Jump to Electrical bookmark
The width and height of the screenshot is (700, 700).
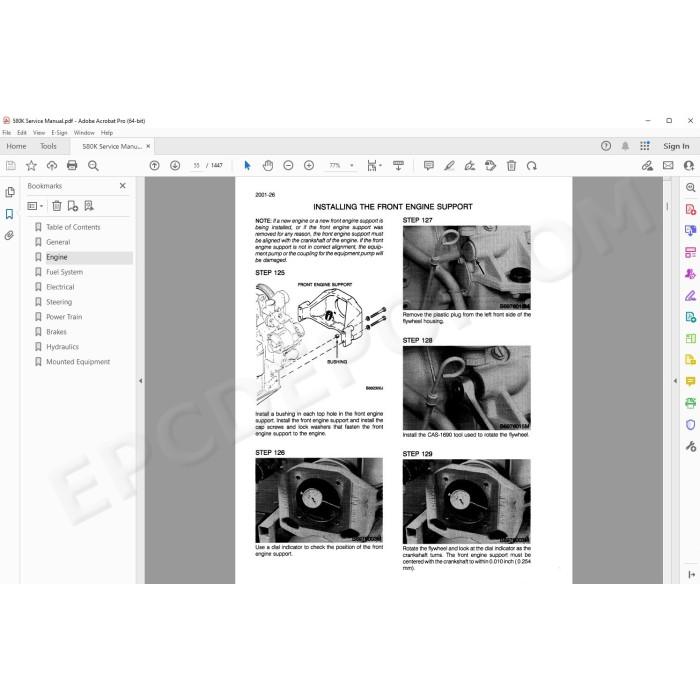[60, 287]
